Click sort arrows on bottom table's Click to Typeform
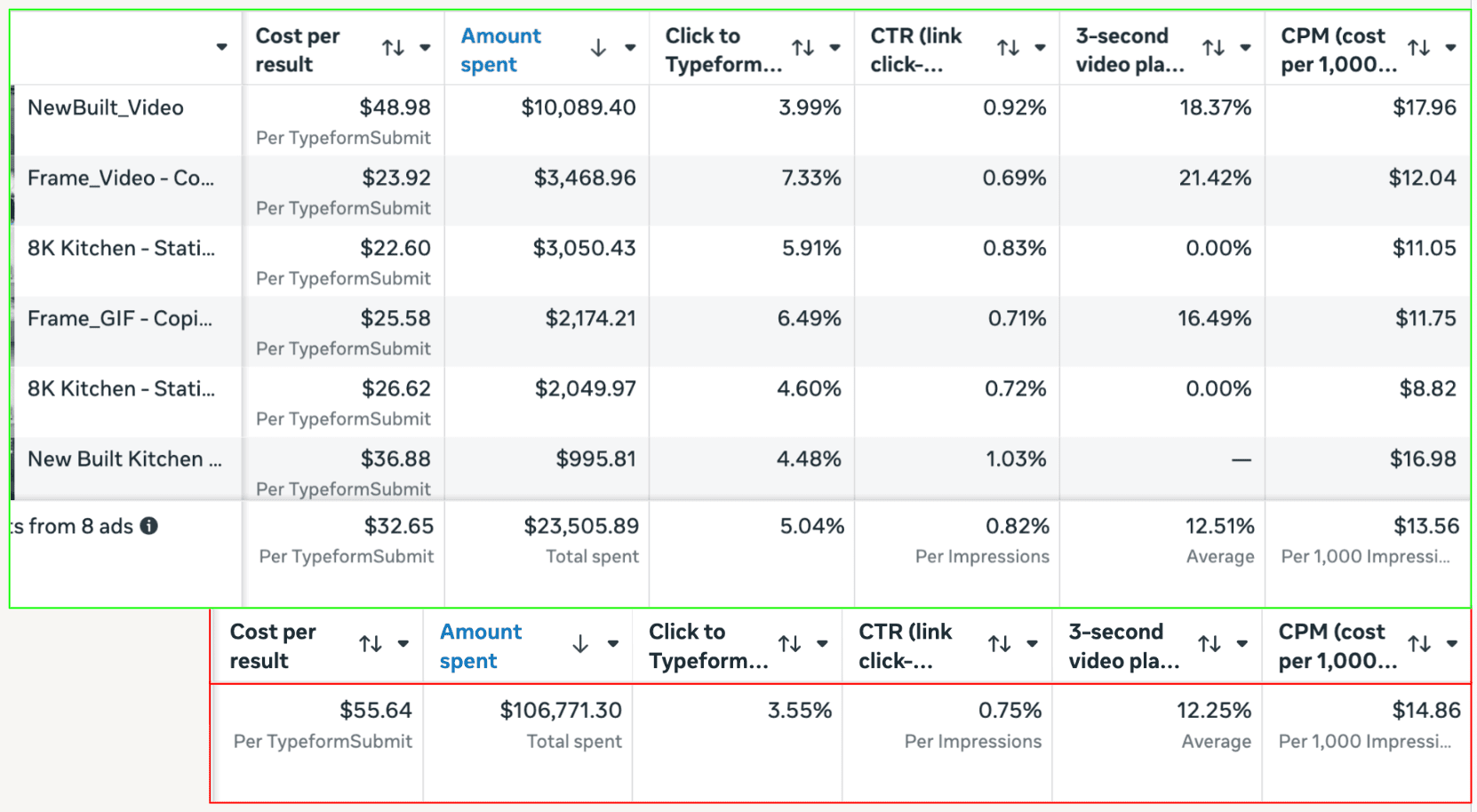Viewport: 1477px width, 812px height. pos(789,644)
